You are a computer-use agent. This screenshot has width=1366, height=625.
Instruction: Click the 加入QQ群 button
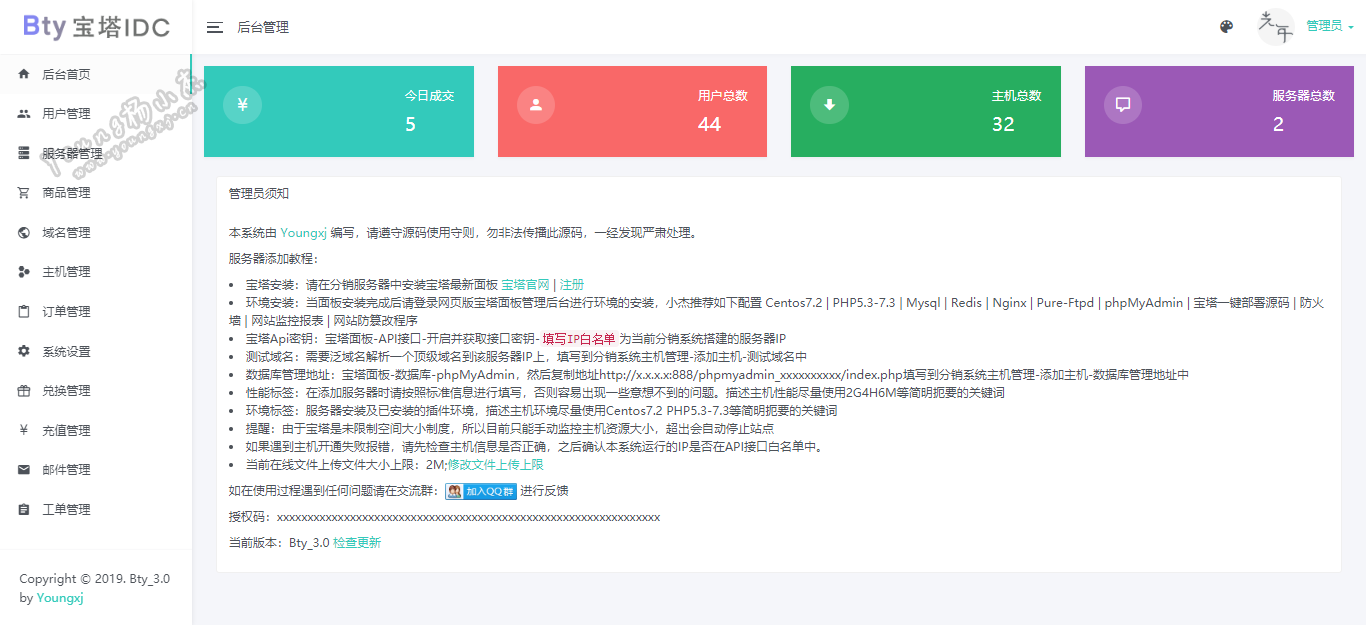[x=481, y=491]
